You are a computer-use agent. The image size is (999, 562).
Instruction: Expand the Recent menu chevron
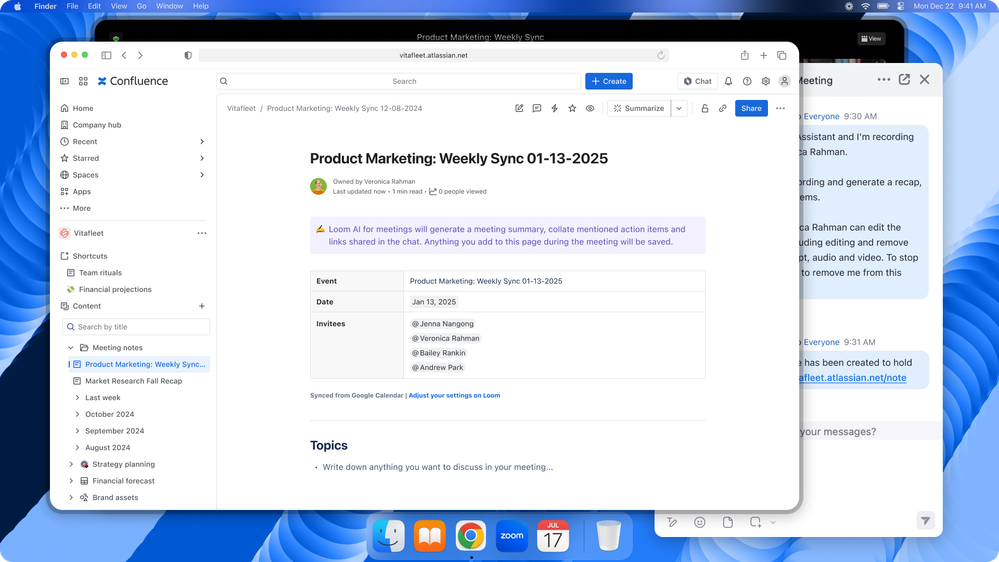point(202,141)
